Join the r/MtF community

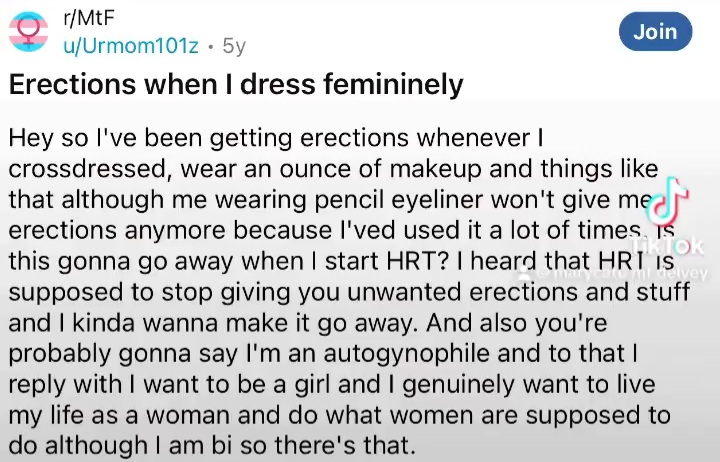655,32
